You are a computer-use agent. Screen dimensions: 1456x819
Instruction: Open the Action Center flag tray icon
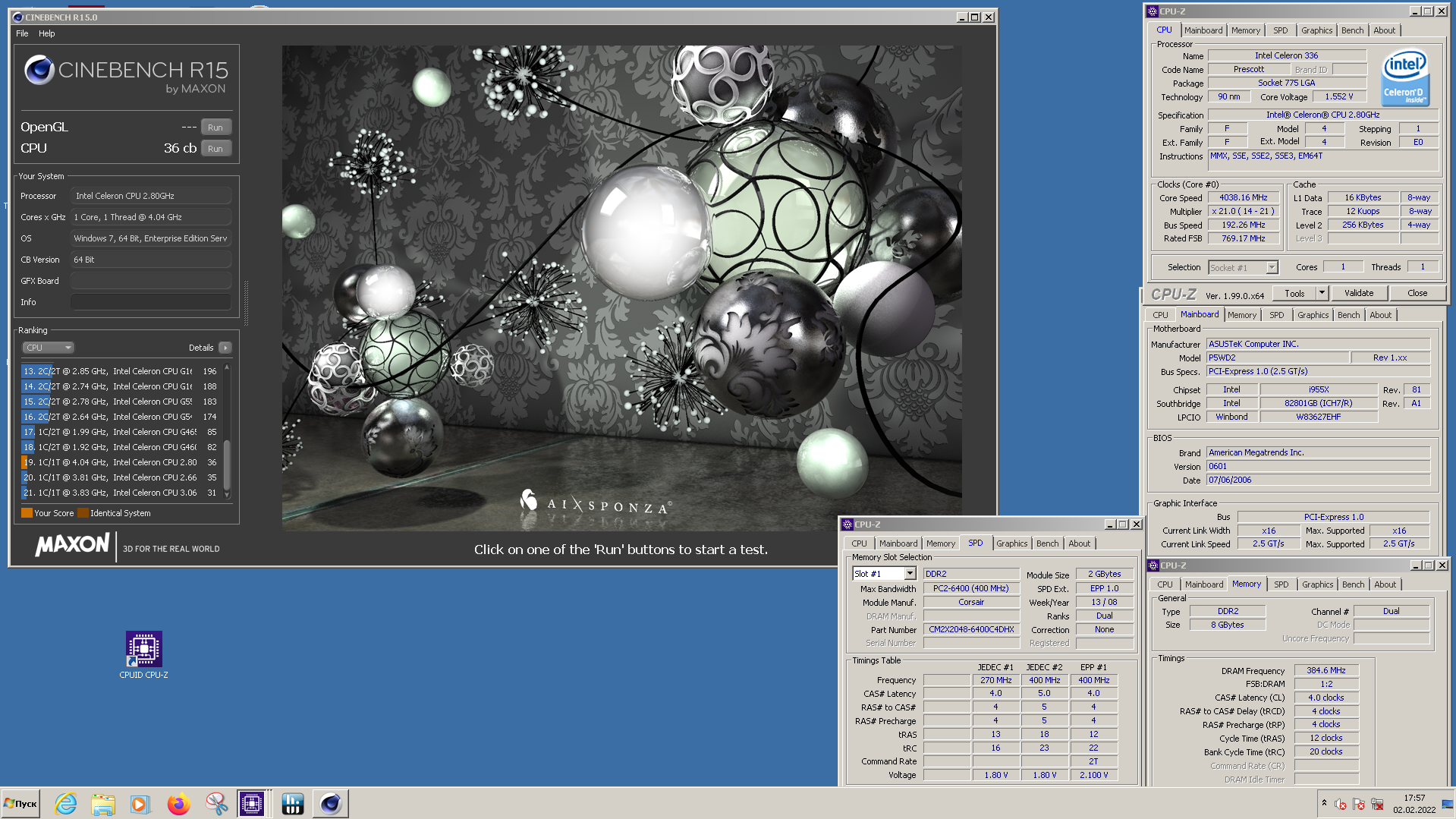(x=1359, y=805)
